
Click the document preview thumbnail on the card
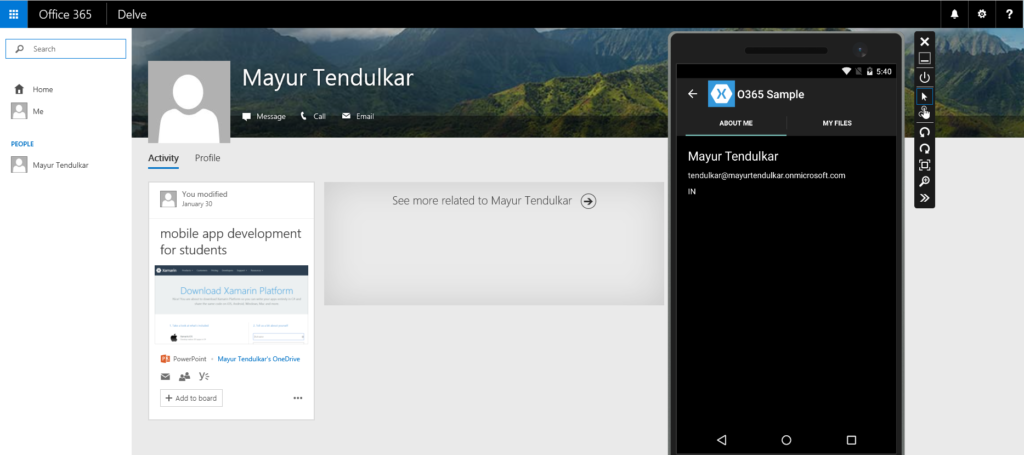(231, 304)
